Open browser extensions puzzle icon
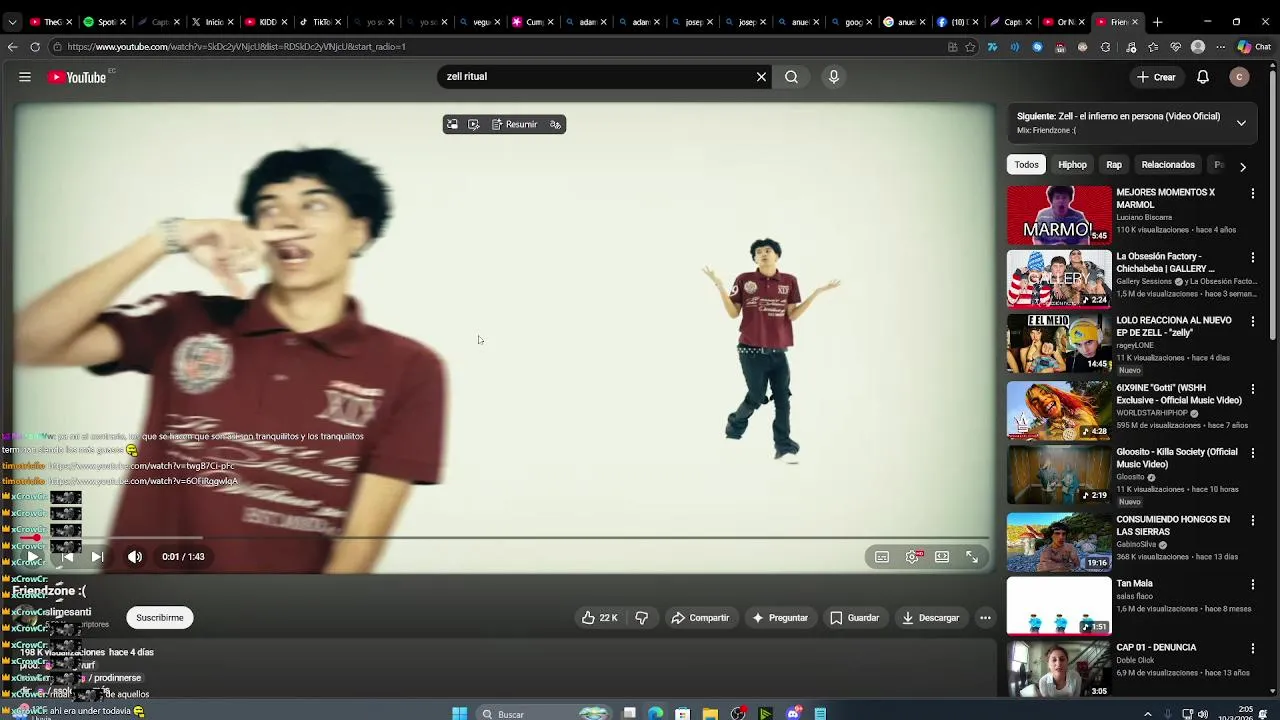The width and height of the screenshot is (1280, 720). (1105, 47)
